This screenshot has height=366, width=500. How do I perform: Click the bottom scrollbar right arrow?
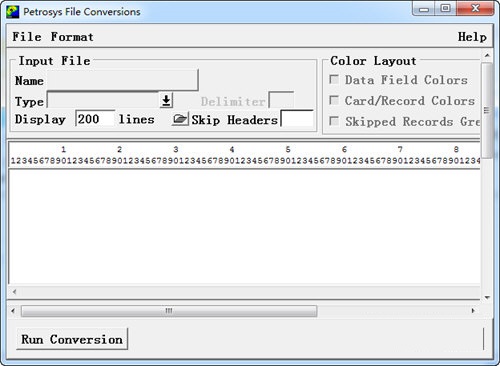point(473,311)
